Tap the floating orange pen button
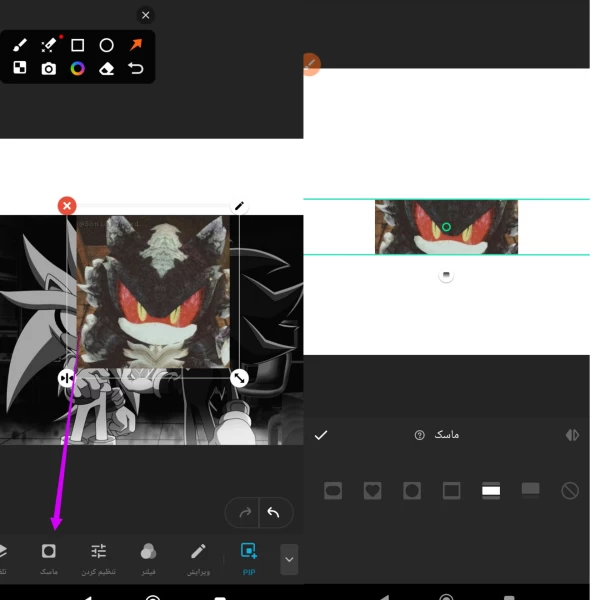 311,64
